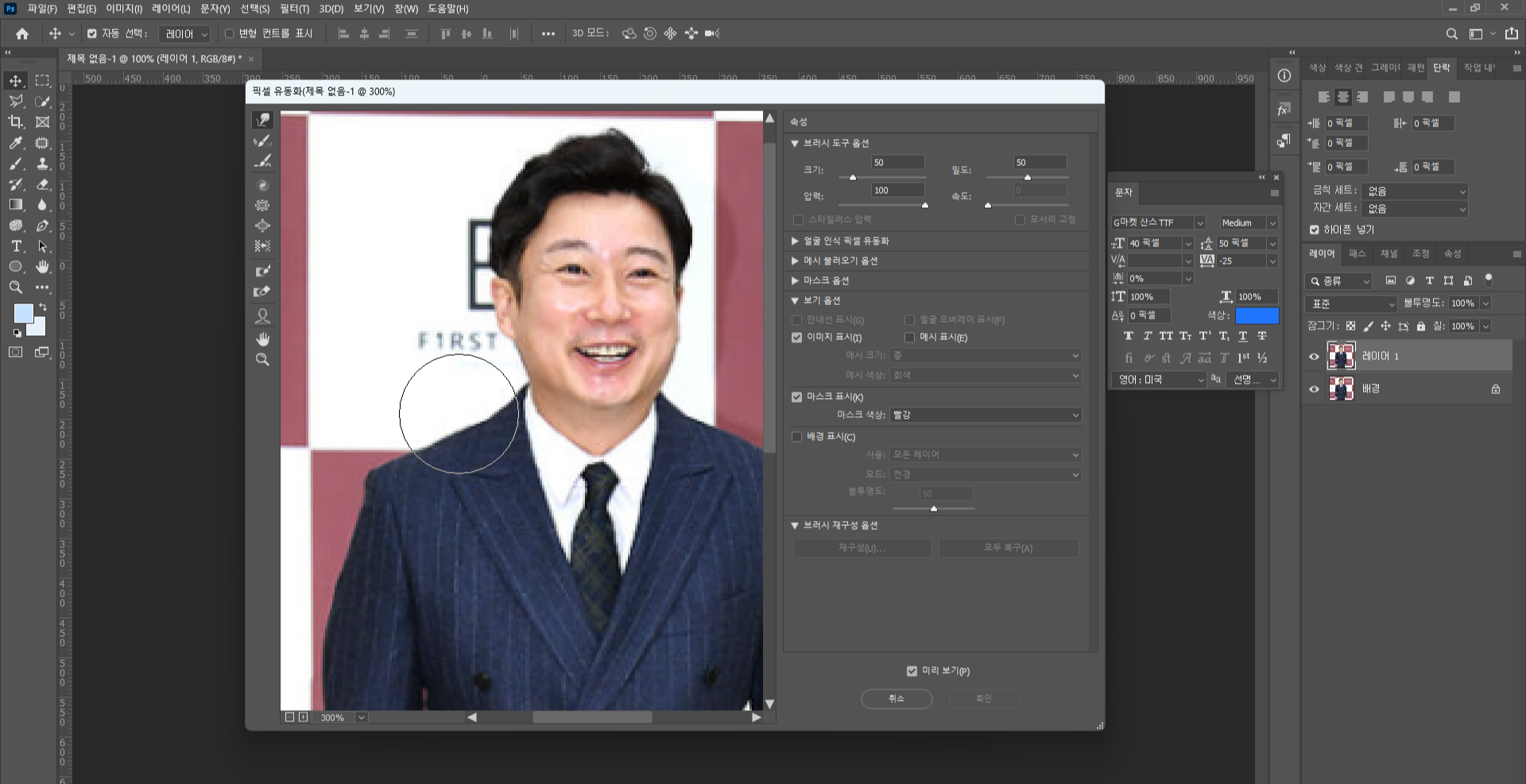Select the Pucker tool in Liquify
This screenshot has height=784, width=1526.
point(263,205)
